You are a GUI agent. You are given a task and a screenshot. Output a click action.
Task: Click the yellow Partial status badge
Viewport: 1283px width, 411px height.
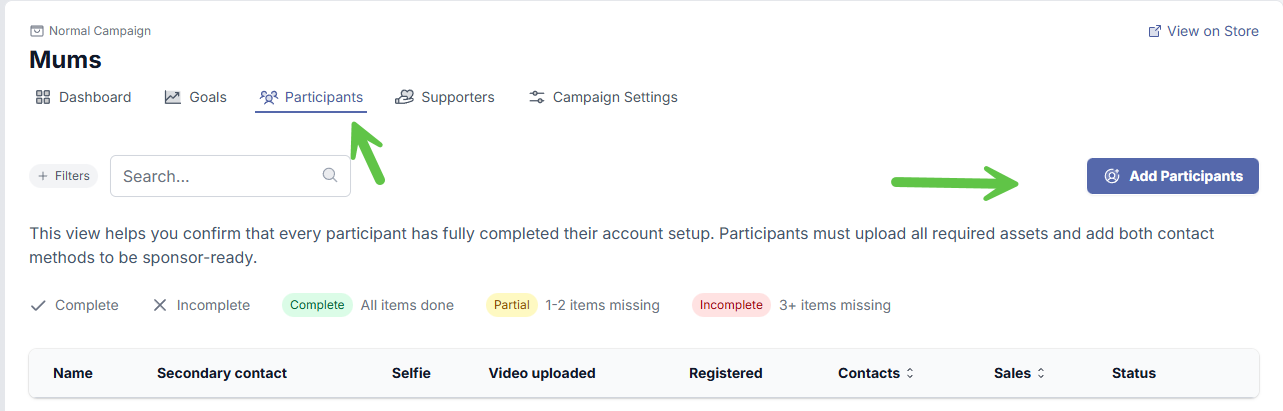[x=511, y=305]
